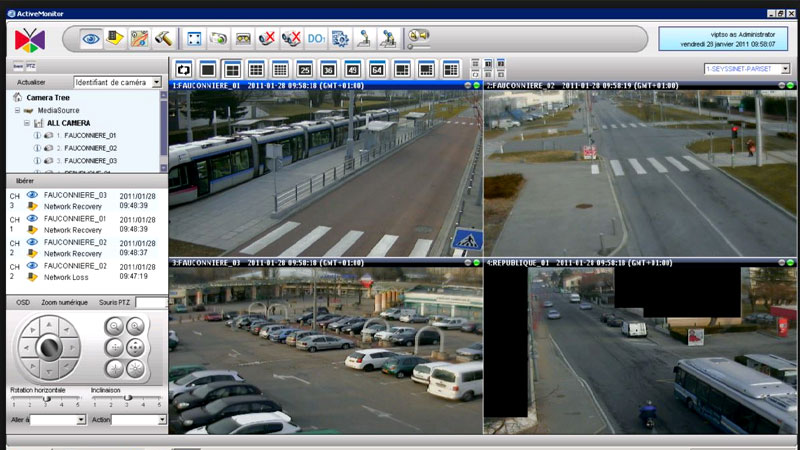Click the Actualiser button
Image resolution: width=800 pixels, height=450 pixels.
pos(31,82)
